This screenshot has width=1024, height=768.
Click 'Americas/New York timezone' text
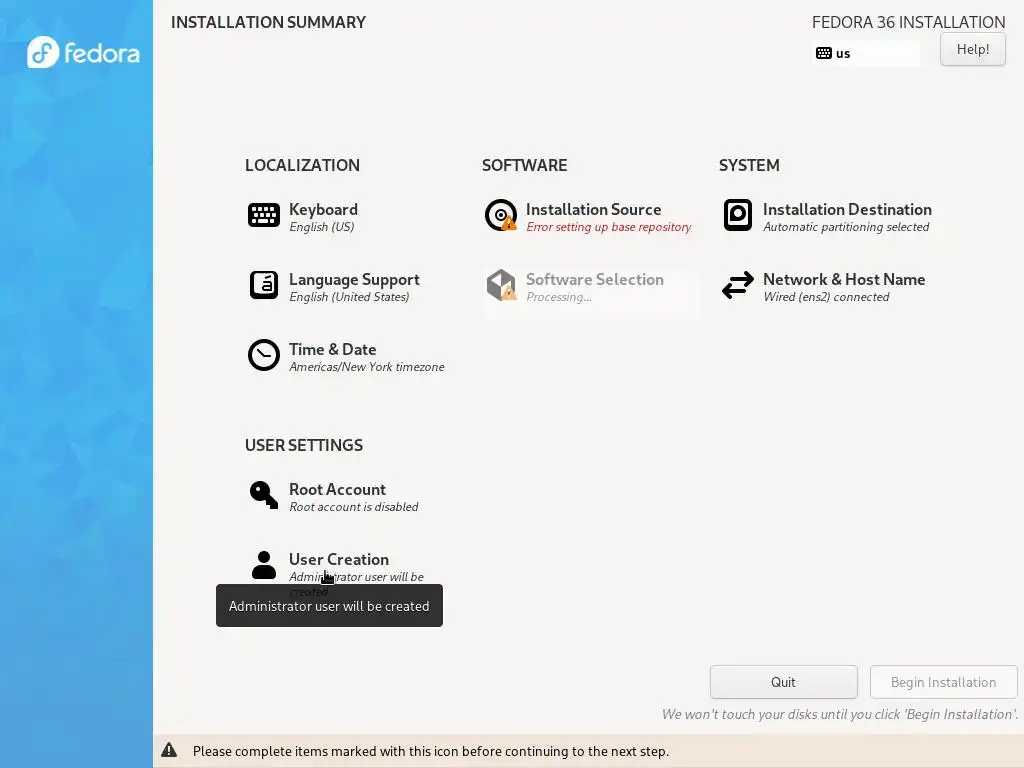click(x=366, y=366)
